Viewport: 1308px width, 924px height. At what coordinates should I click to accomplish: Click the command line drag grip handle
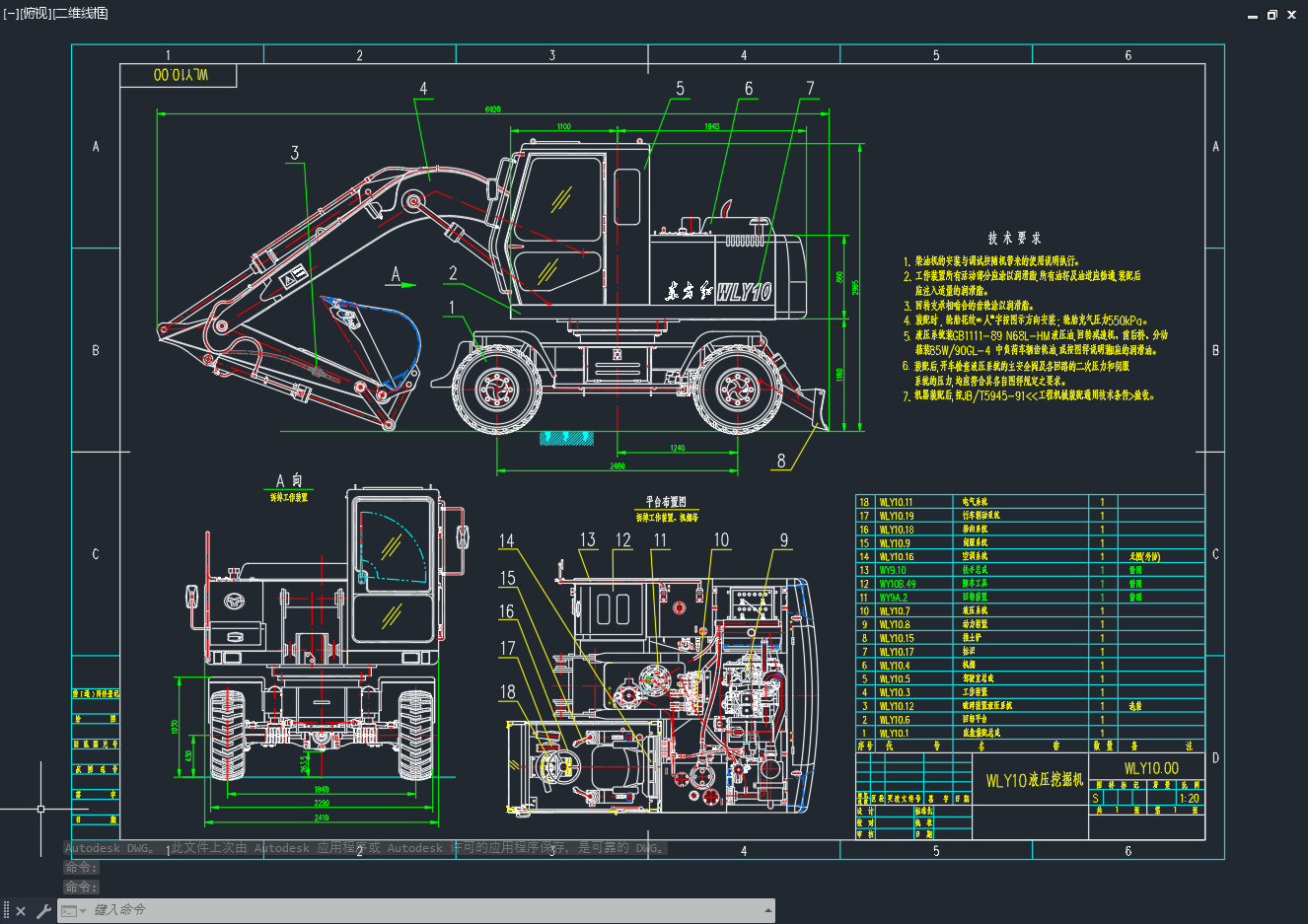pos(6,911)
